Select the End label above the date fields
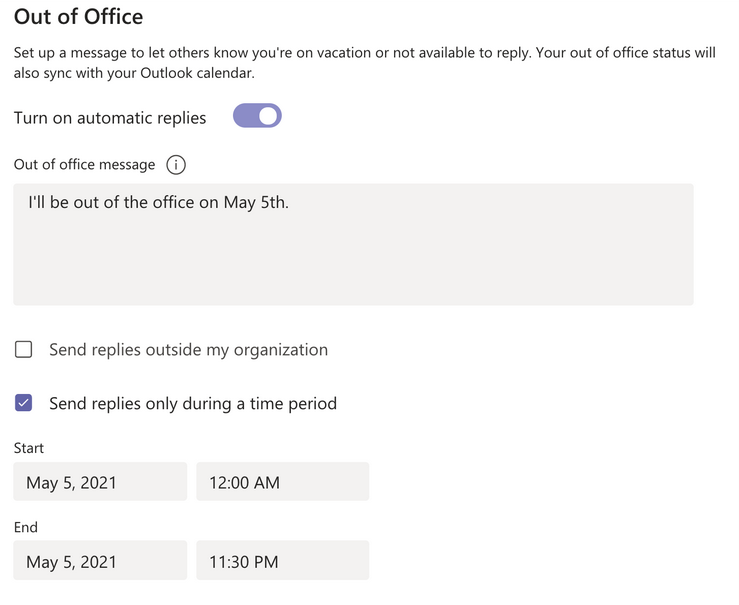This screenshot has height=605, width=739. coord(25,527)
